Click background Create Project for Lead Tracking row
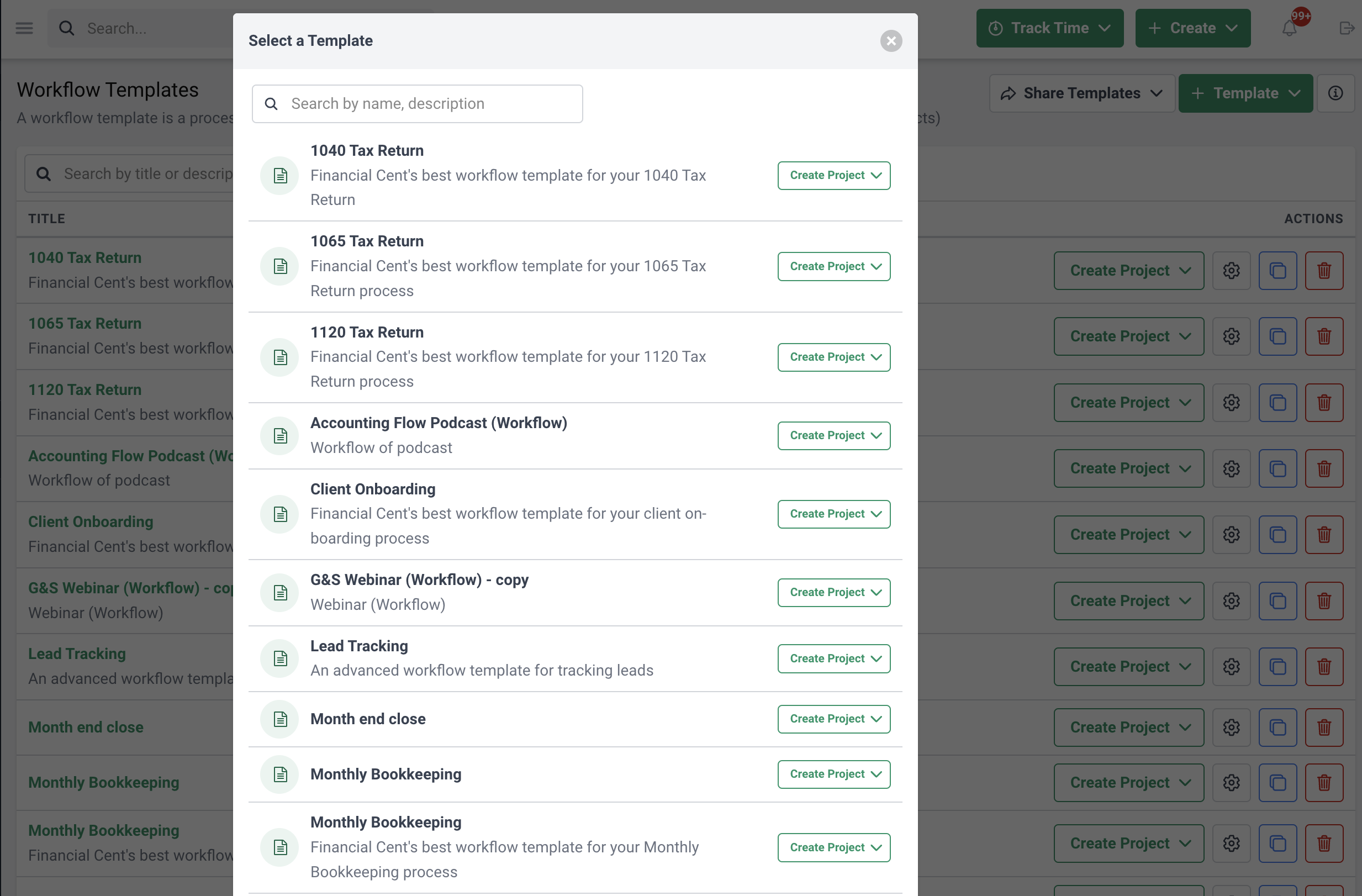 pyautogui.click(x=1128, y=667)
